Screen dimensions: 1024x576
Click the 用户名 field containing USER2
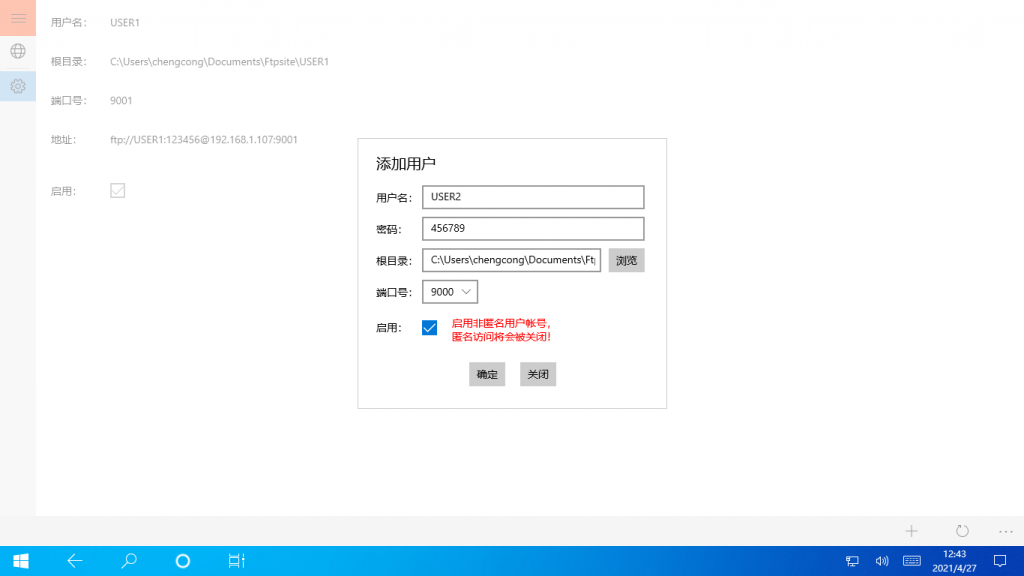533,197
